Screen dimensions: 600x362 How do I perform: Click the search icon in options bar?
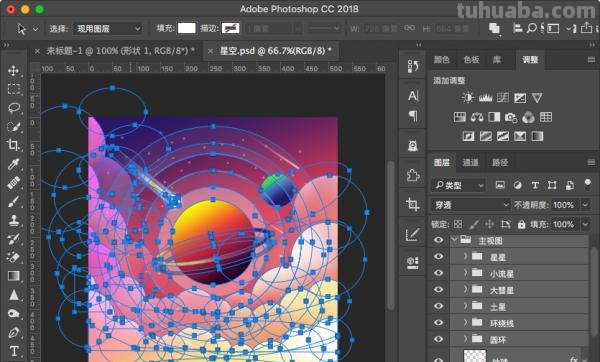pyautogui.click(x=531, y=29)
